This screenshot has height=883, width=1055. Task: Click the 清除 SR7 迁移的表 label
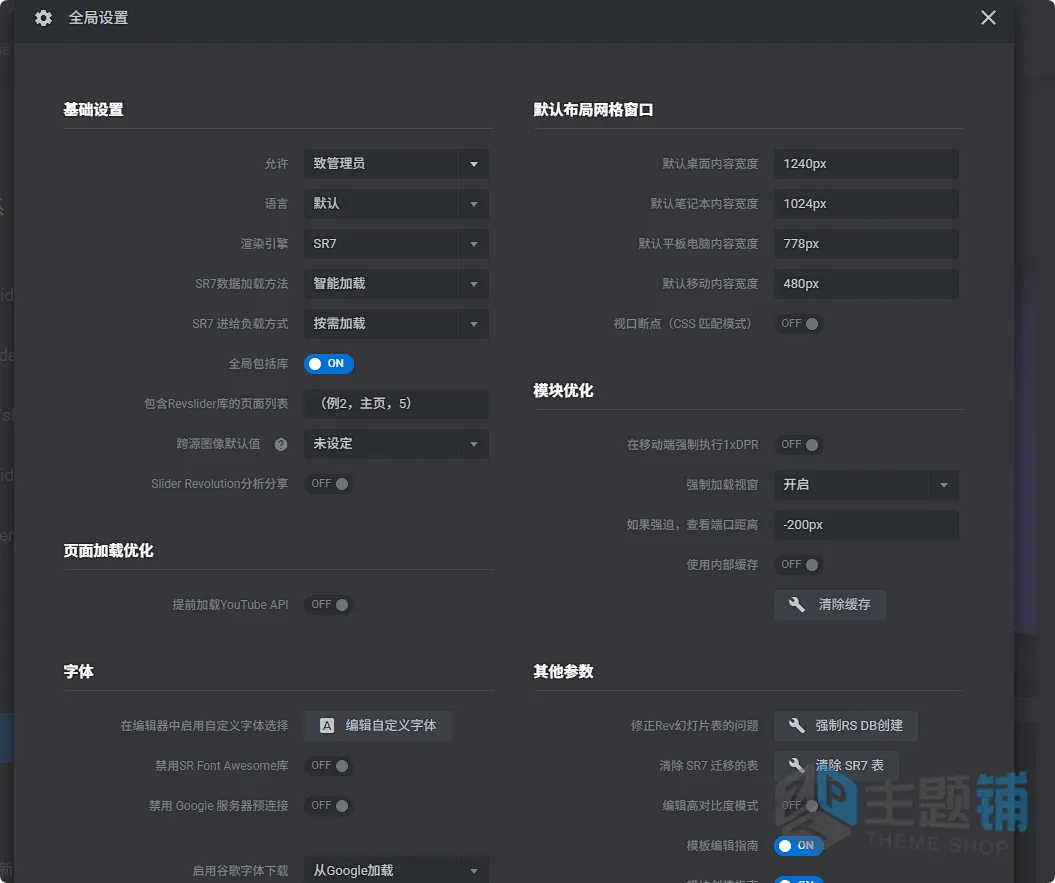(708, 766)
